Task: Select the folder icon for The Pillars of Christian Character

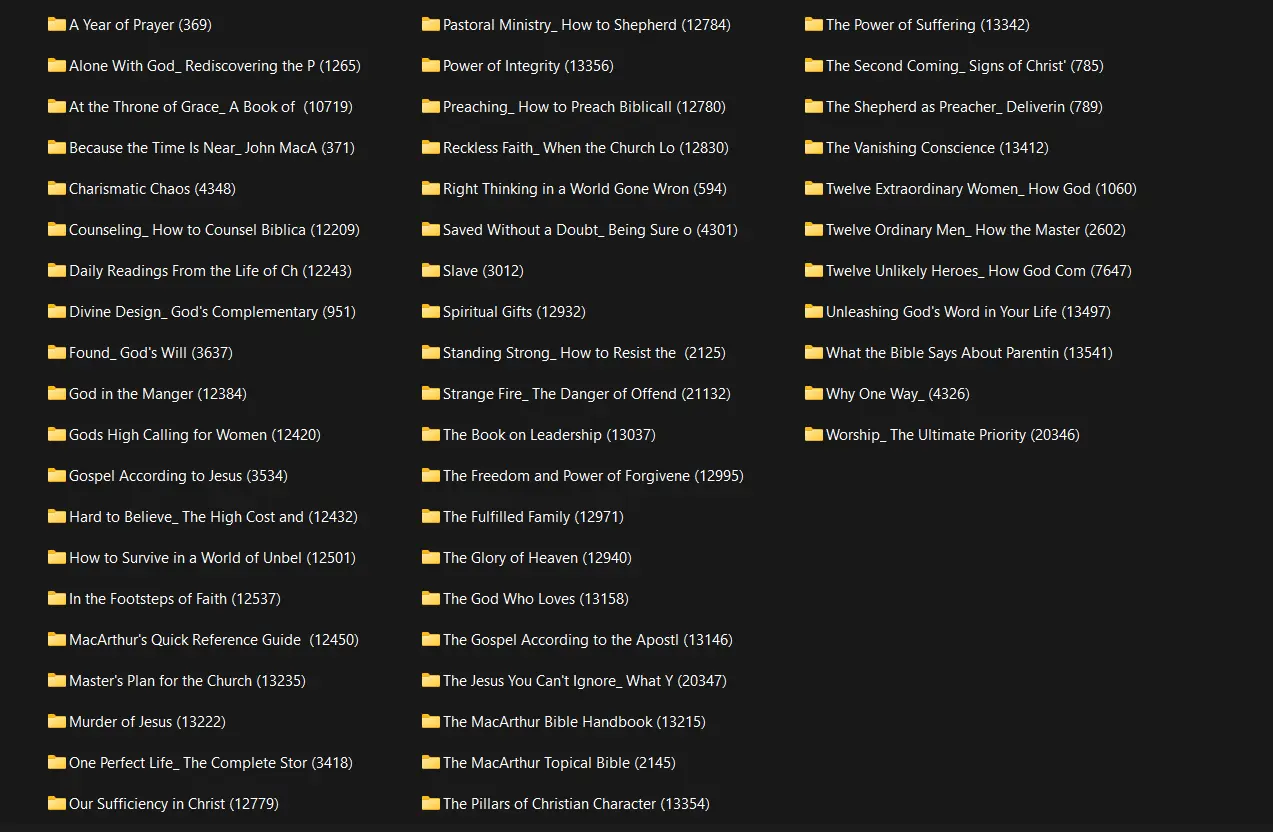Action: 431,803
